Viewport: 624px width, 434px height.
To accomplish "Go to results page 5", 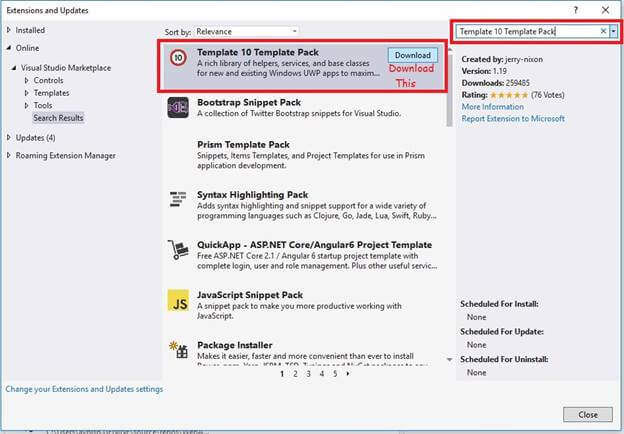I will (x=335, y=374).
